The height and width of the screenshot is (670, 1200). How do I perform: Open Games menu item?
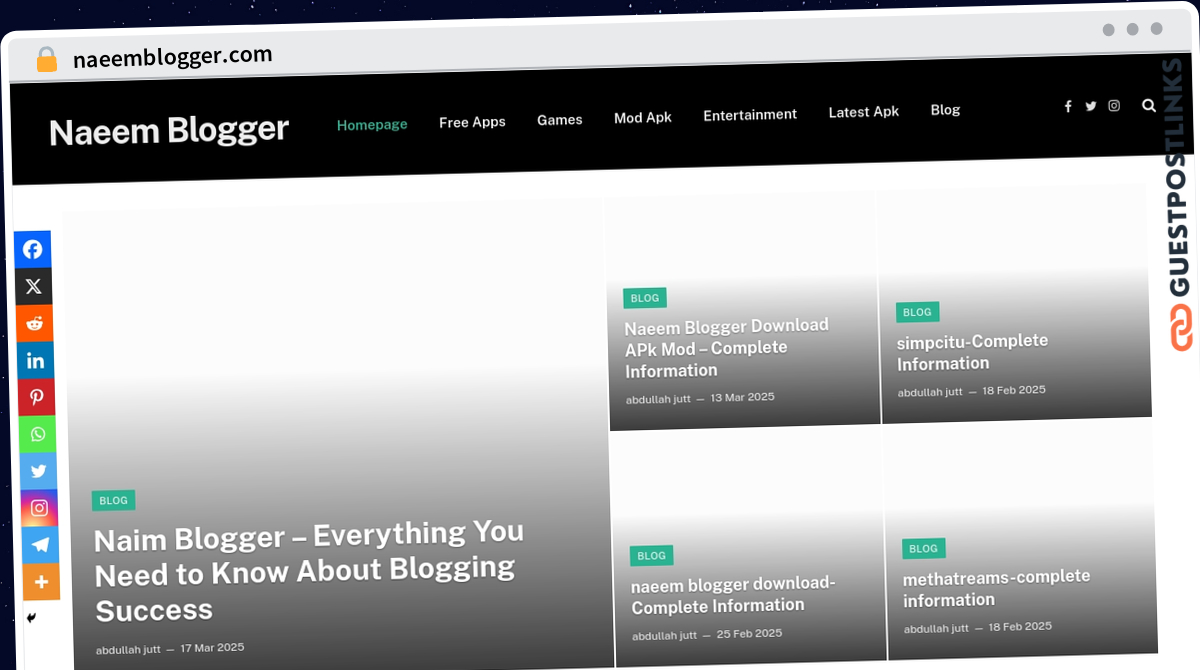560,120
